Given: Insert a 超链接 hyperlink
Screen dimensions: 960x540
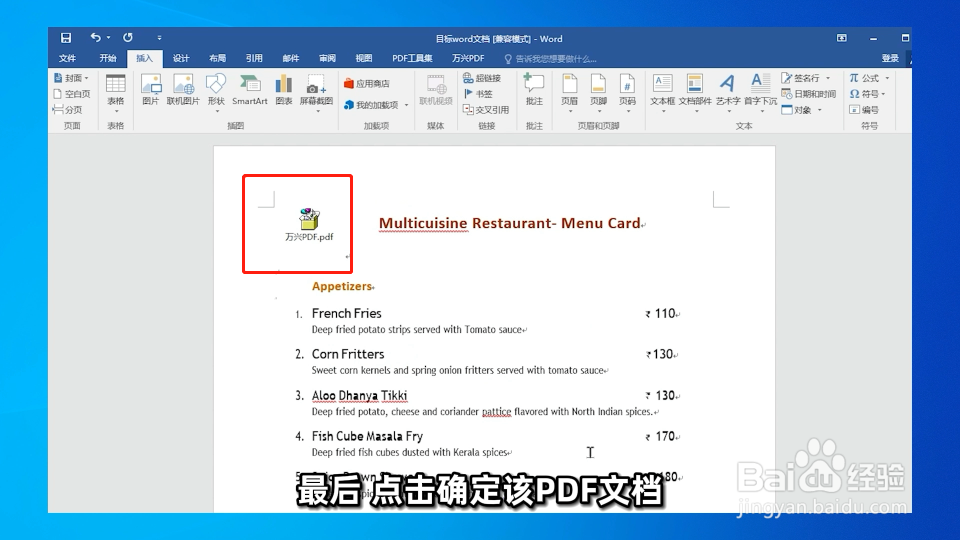Looking at the screenshot, I should 482,78.
